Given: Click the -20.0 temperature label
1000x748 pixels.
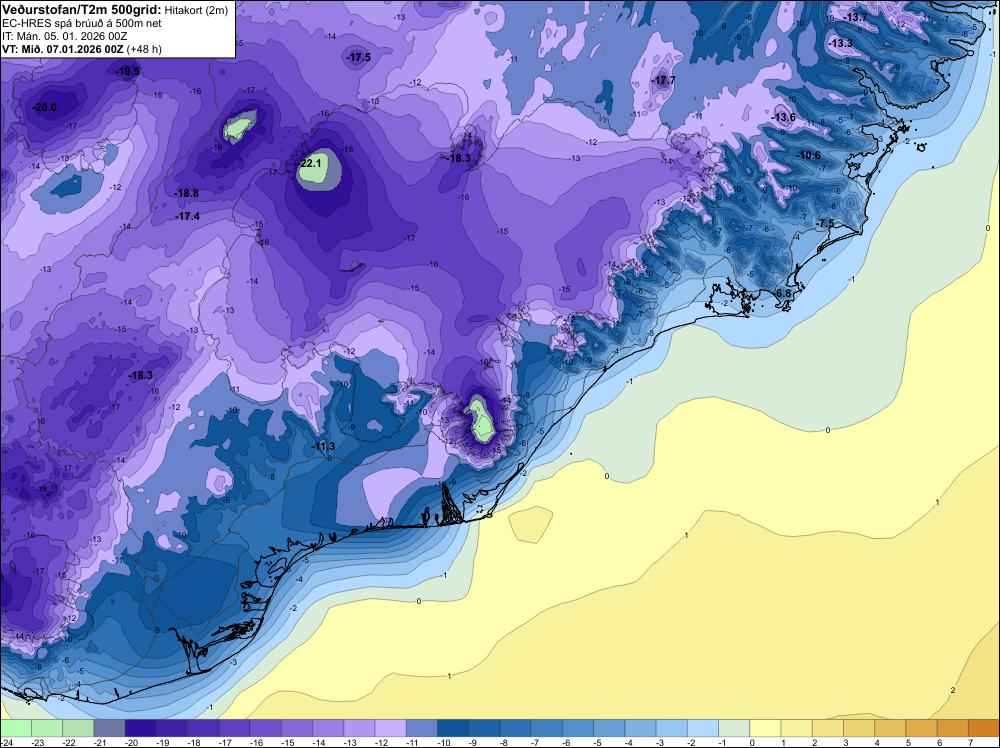Looking at the screenshot, I should point(45,107).
